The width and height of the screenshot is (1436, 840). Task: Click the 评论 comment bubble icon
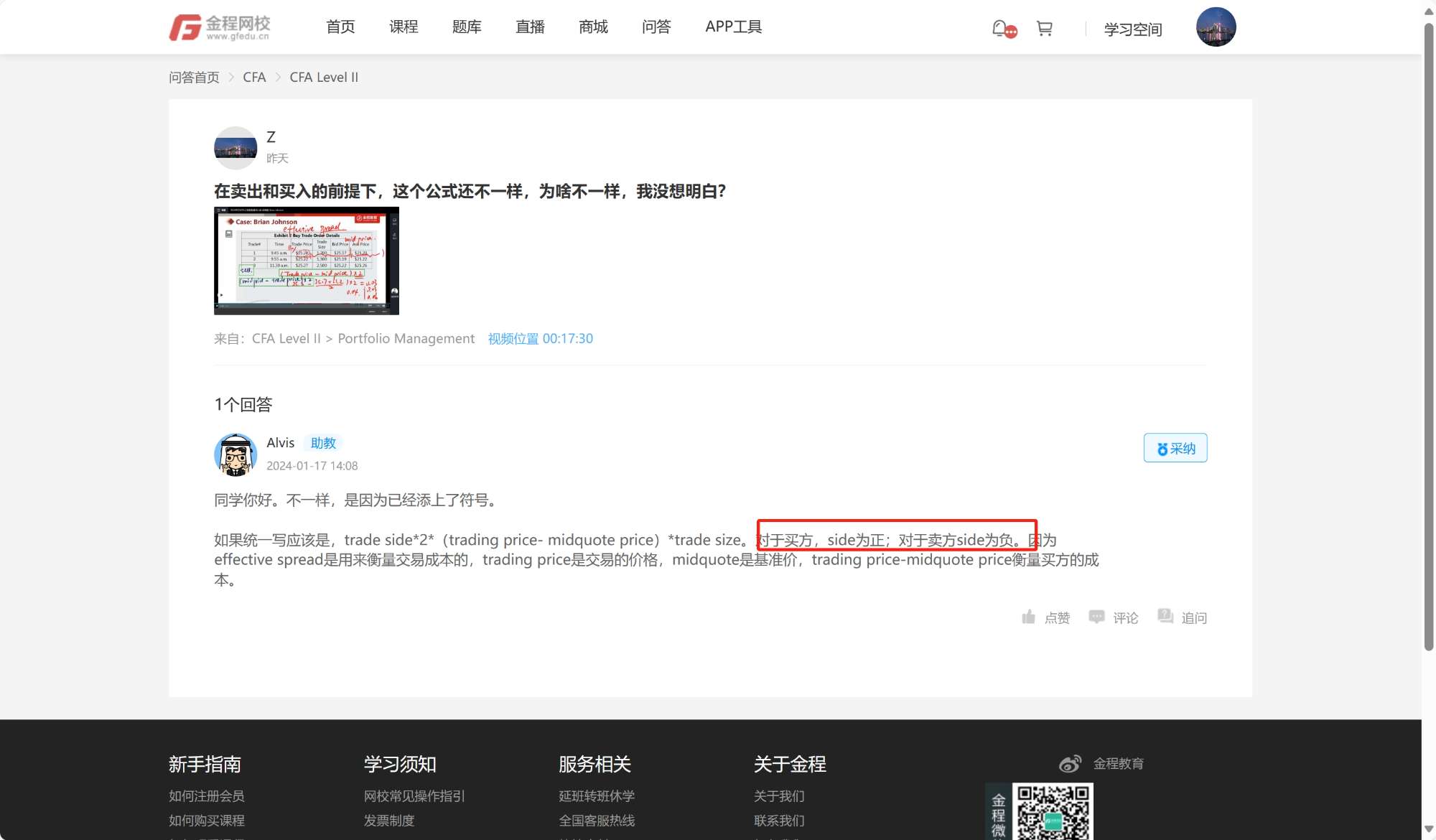tap(1096, 617)
